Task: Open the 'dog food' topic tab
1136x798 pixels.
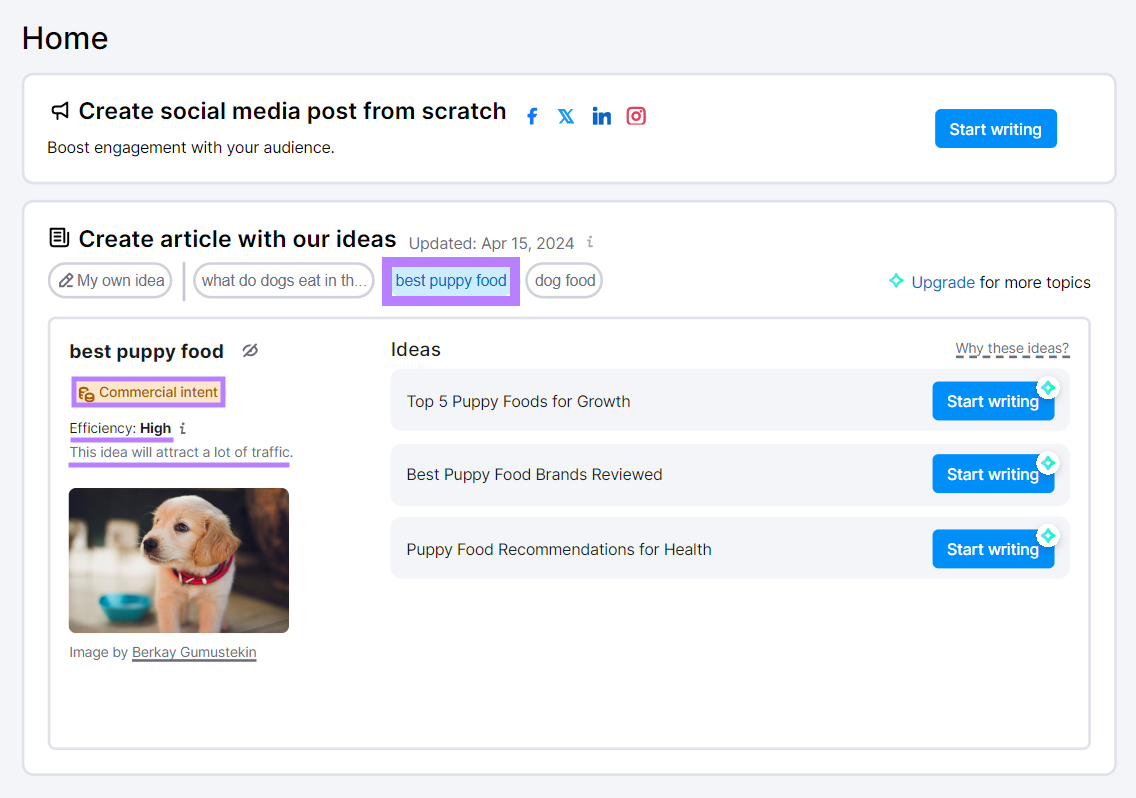Action: 565,281
